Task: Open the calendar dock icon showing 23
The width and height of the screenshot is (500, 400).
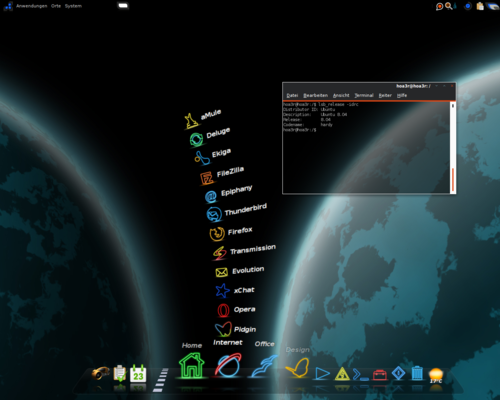Action: coord(138,373)
